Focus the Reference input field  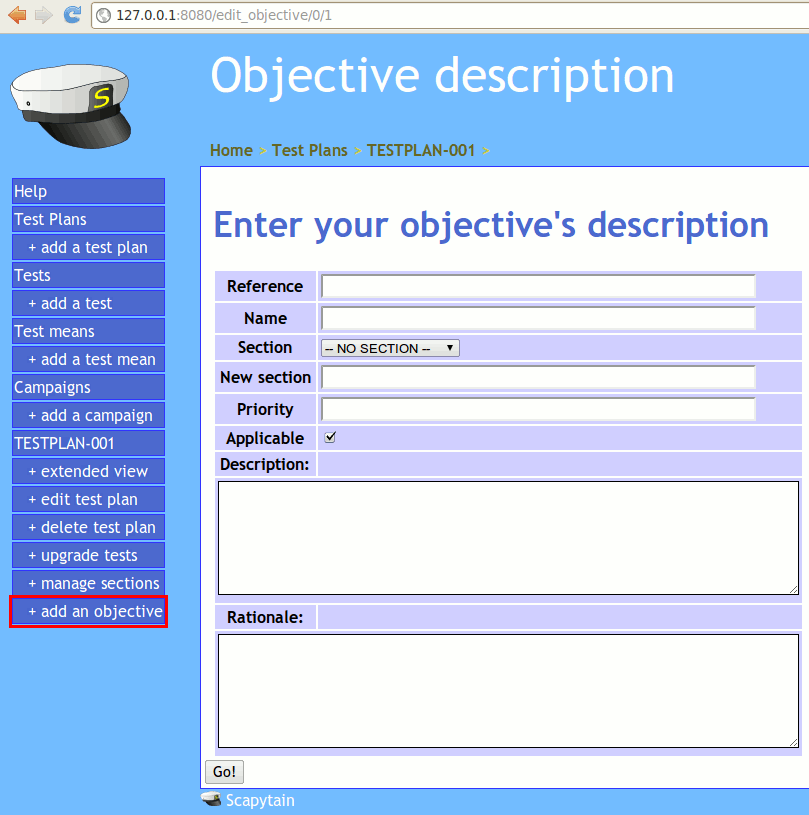[537, 286]
